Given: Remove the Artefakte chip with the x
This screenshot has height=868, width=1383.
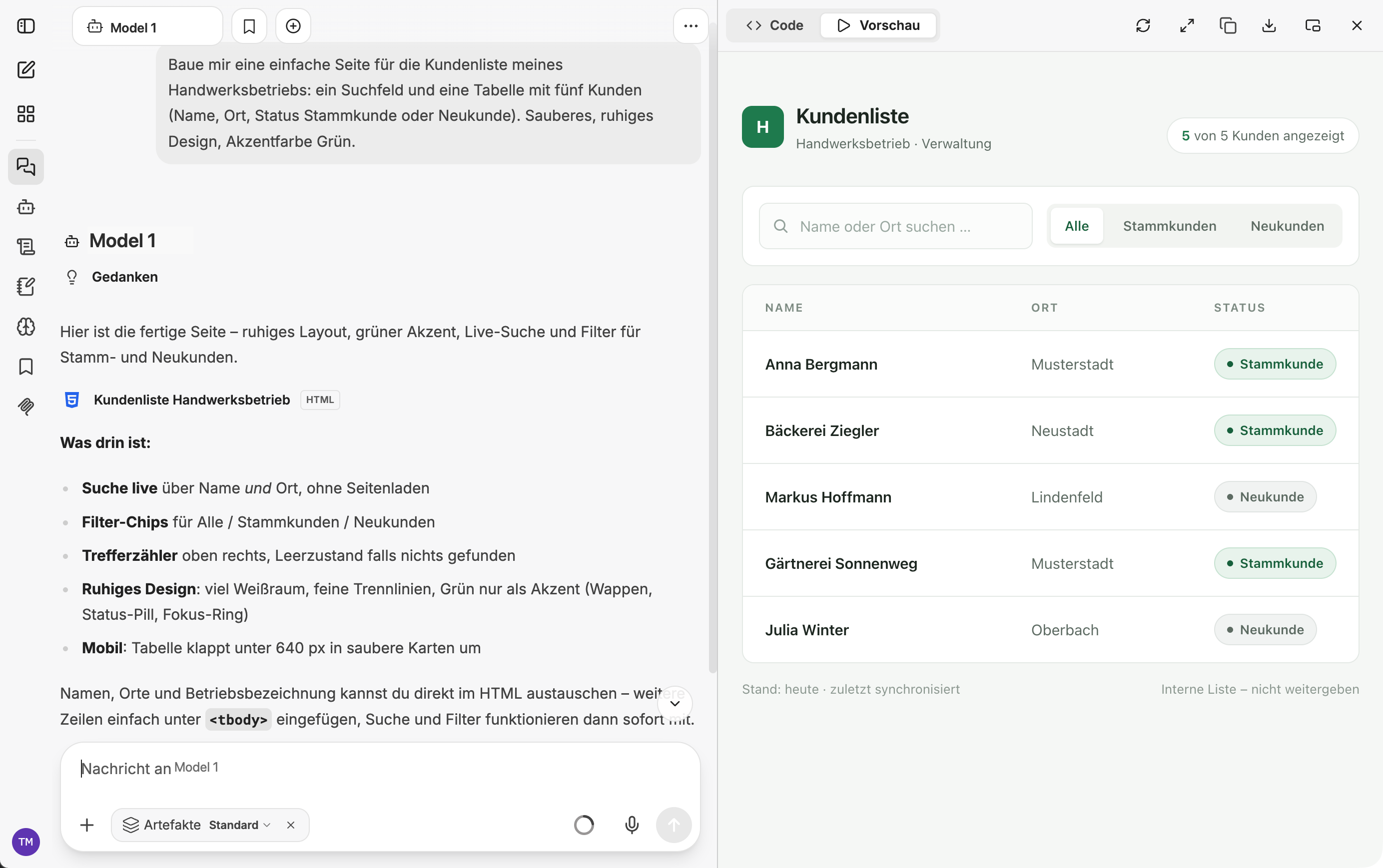Looking at the screenshot, I should 291,825.
